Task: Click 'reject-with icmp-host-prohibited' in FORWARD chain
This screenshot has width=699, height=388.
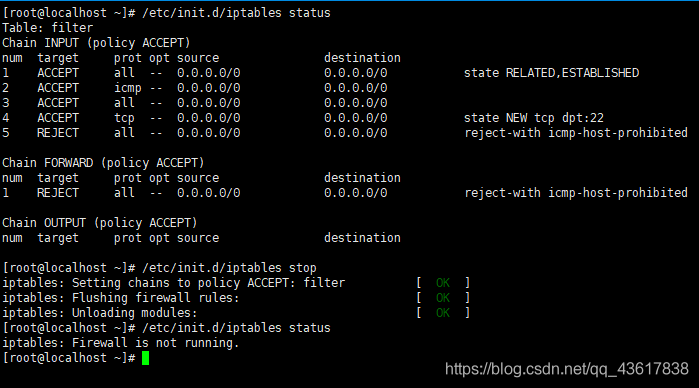Action: (576, 193)
